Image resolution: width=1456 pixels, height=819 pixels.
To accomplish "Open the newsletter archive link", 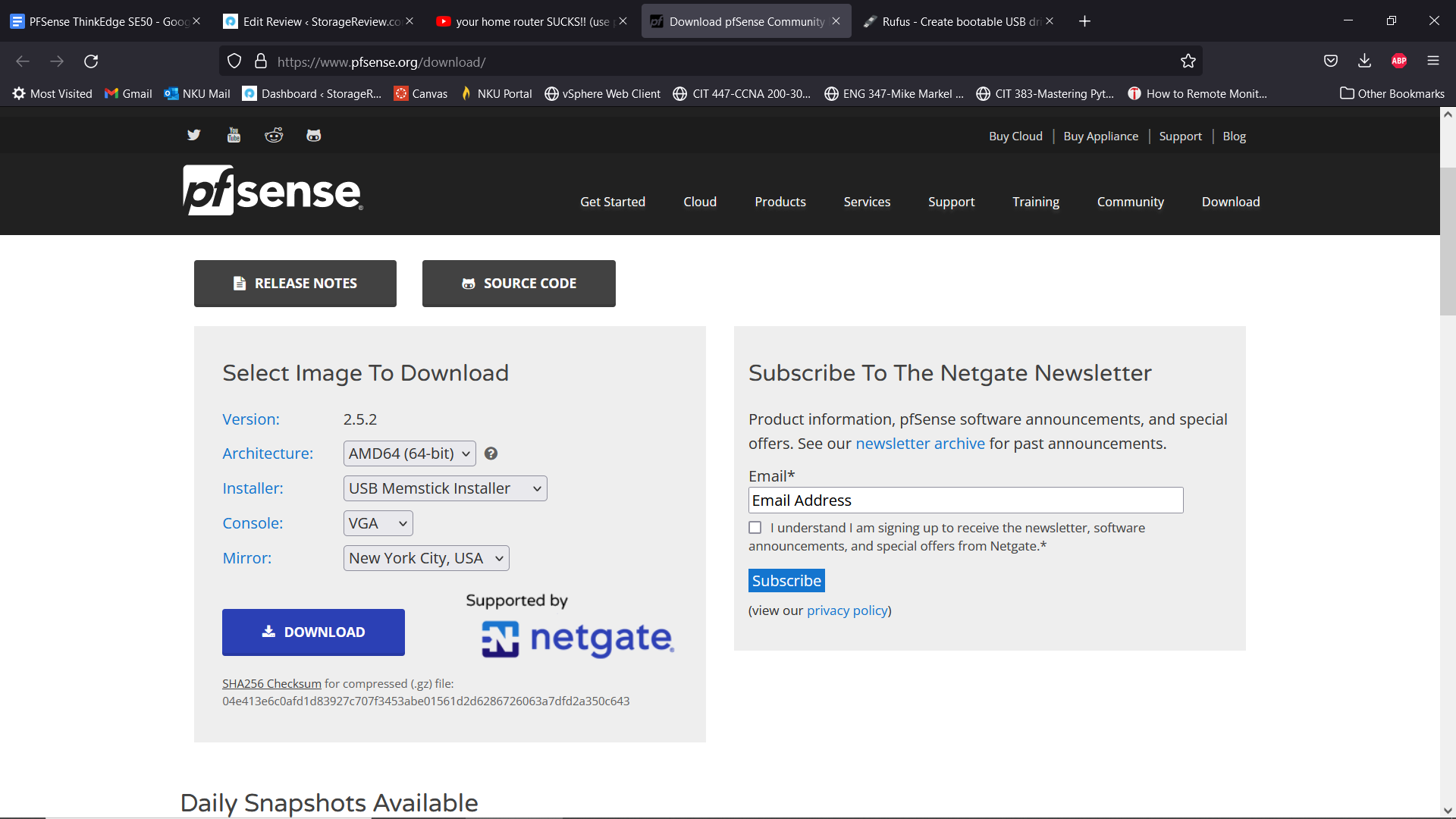I will coord(920,444).
